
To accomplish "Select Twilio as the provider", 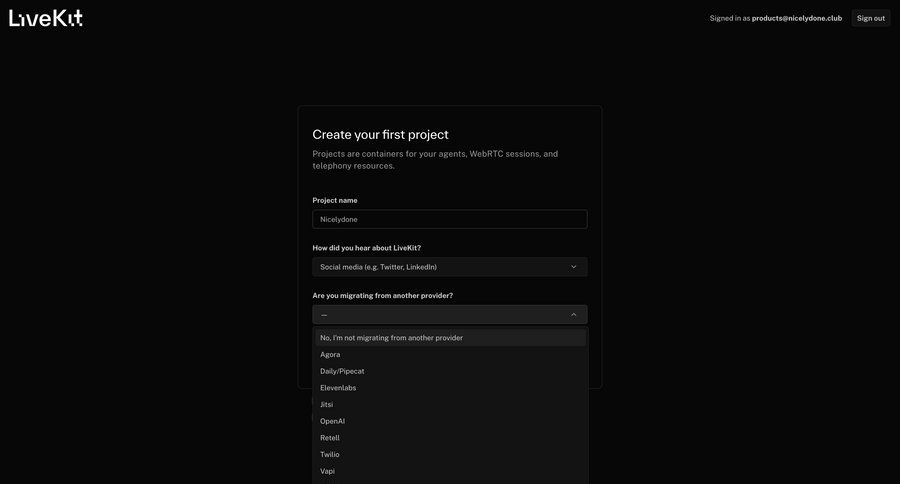I will tap(451, 454).
